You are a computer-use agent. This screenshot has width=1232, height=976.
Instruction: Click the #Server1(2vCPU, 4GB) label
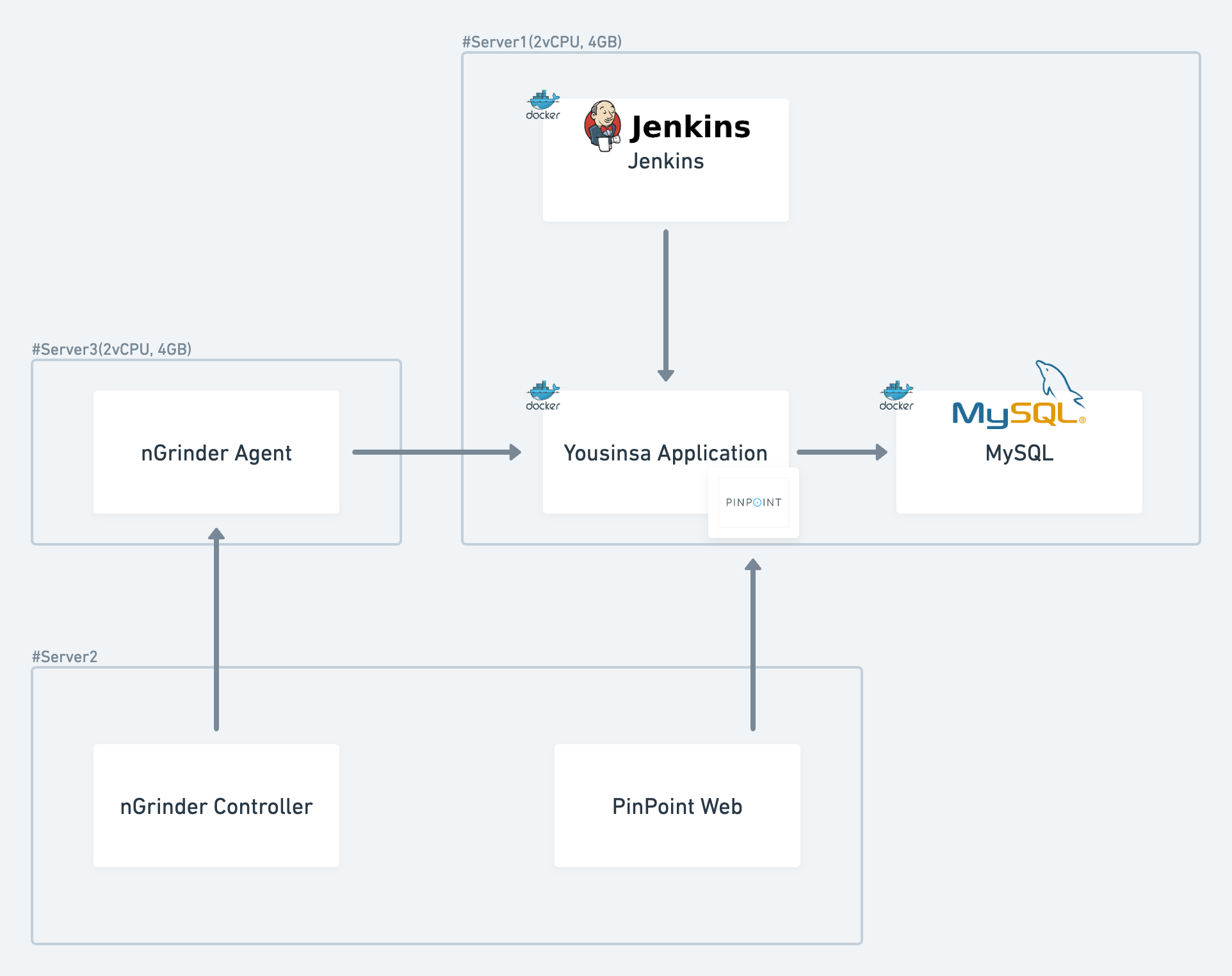click(542, 42)
